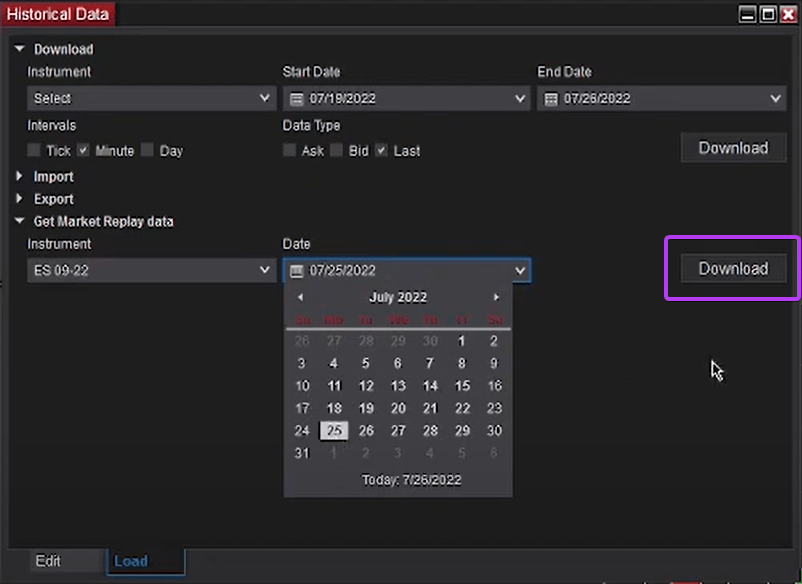
Task: Click the Start Date calendar icon
Action: pyautogui.click(x=297, y=99)
